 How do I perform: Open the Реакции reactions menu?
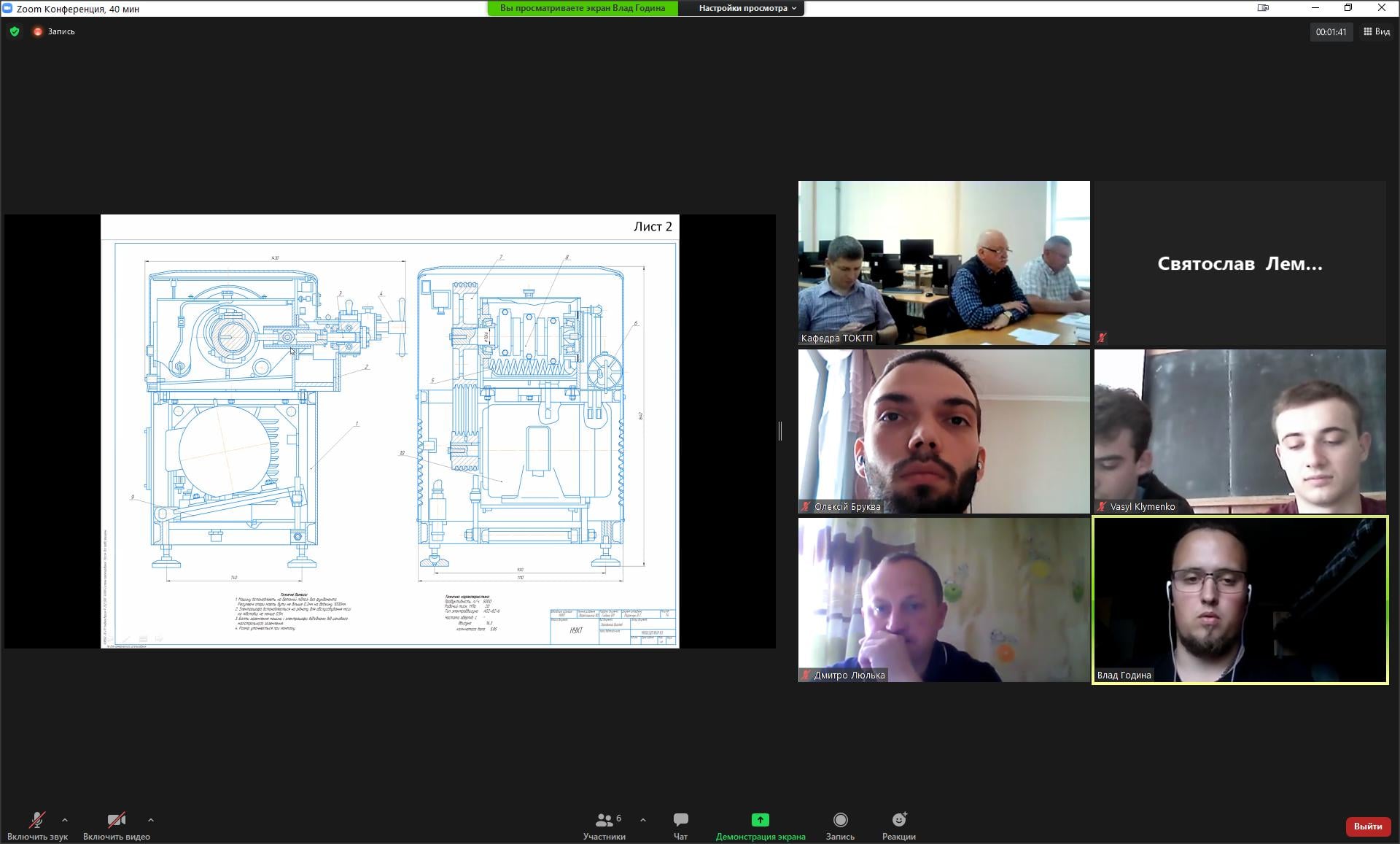[x=898, y=826]
